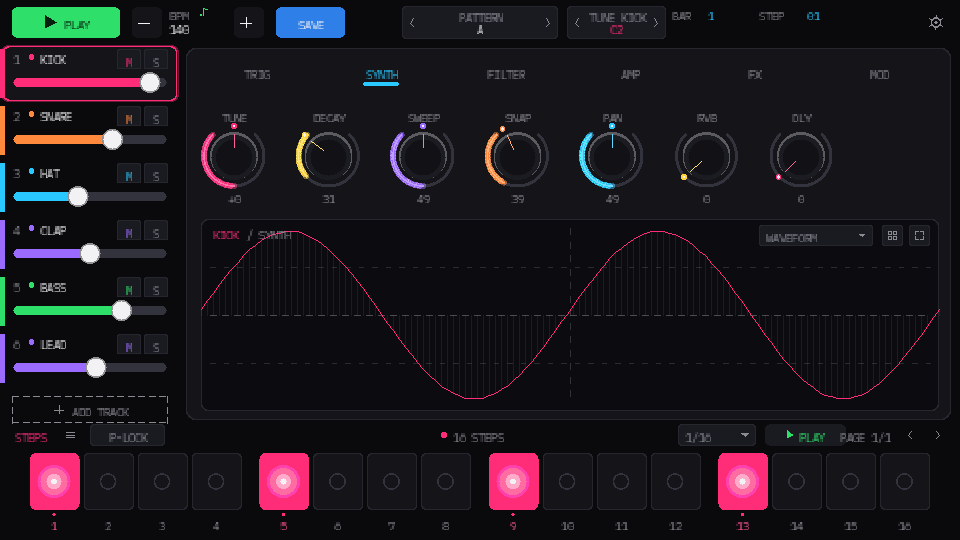
Task: Switch to the FX tab
Action: (754, 75)
